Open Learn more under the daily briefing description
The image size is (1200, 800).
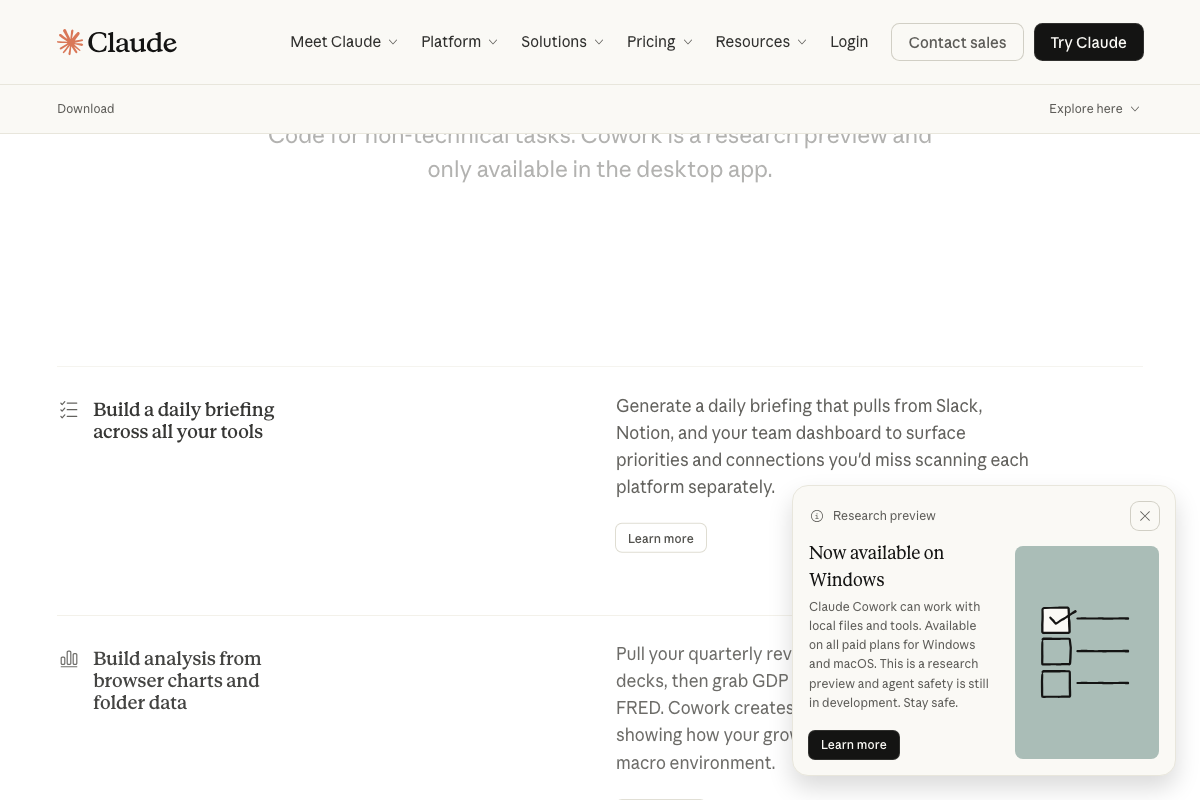point(660,537)
